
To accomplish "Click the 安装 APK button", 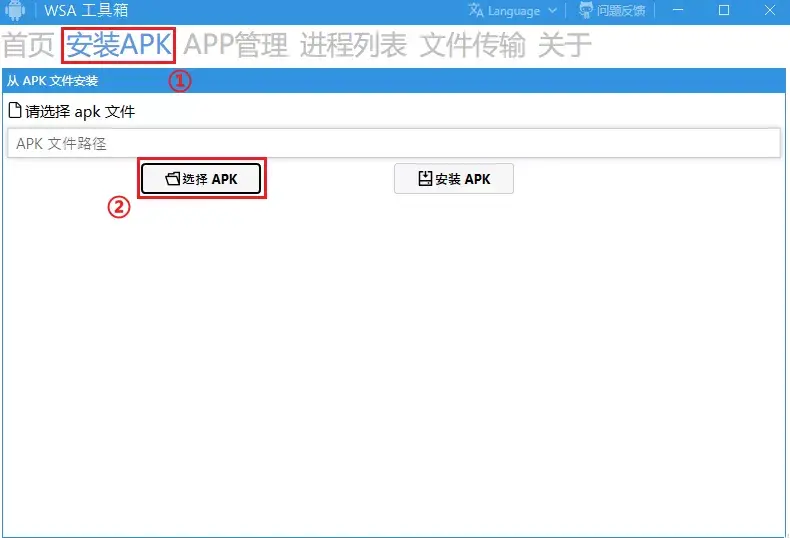I will click(x=454, y=178).
